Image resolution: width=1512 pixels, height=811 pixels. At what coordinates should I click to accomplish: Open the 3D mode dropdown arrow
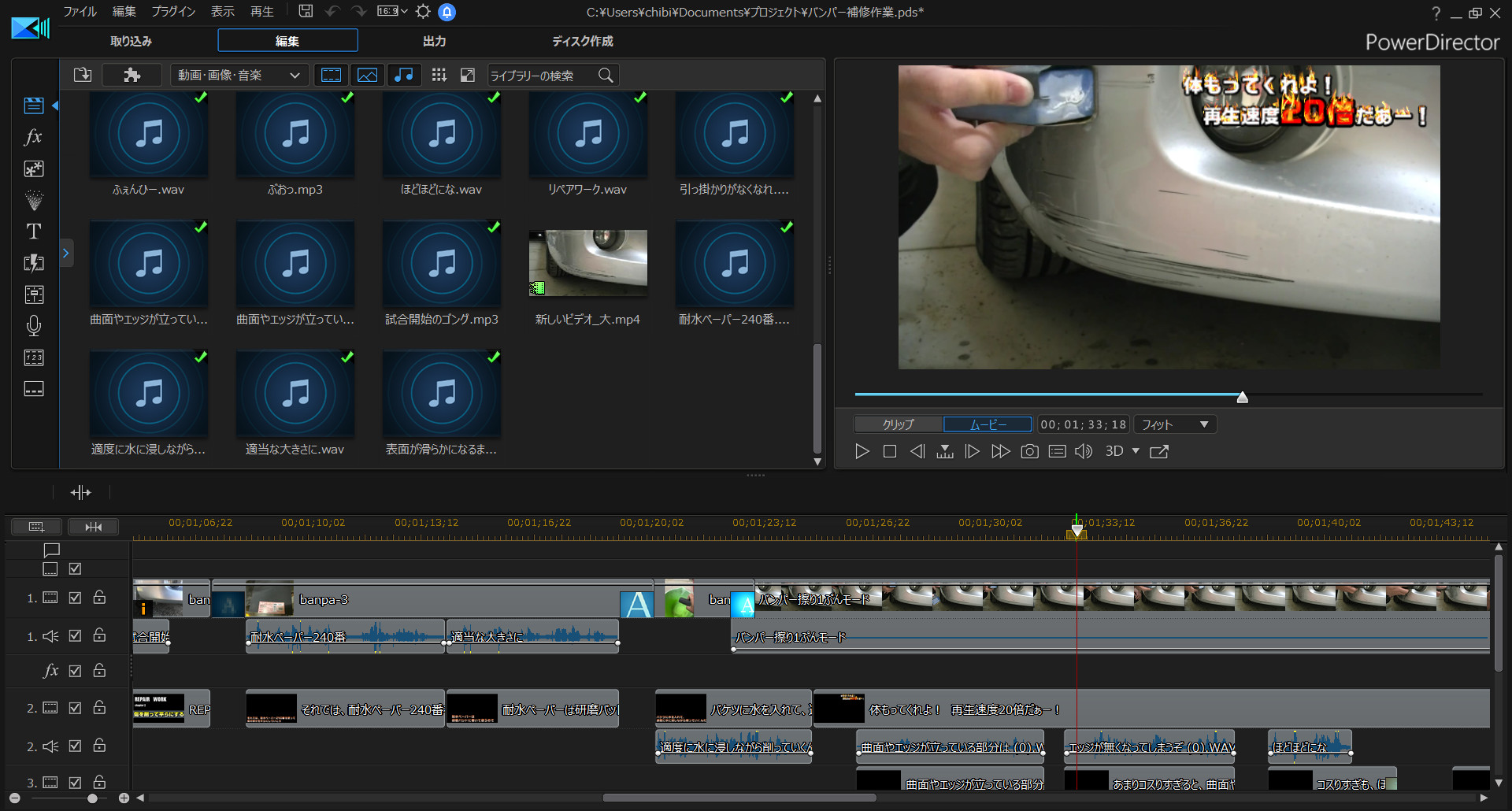(1136, 451)
